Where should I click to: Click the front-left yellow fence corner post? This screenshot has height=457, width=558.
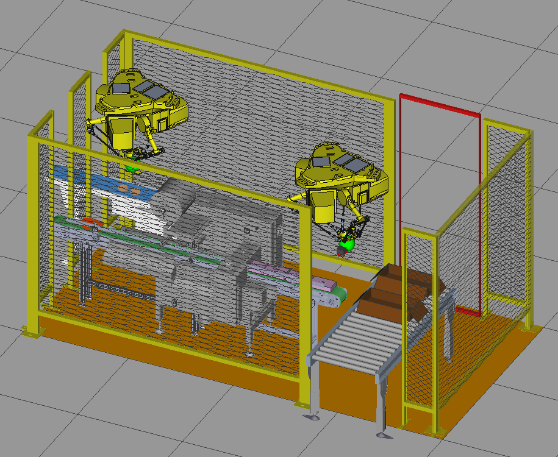click(33, 235)
